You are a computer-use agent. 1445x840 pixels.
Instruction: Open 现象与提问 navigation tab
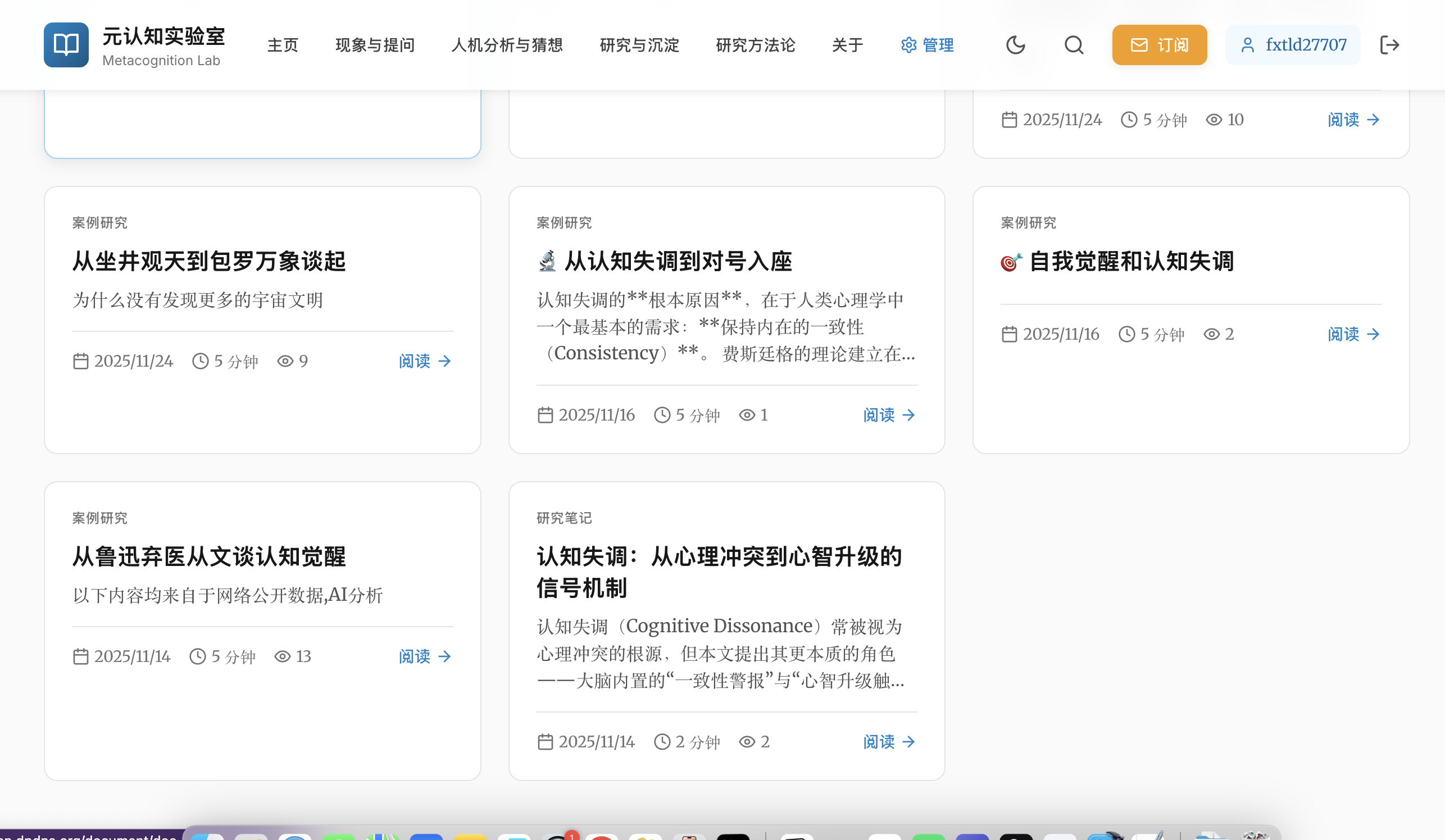tap(375, 45)
